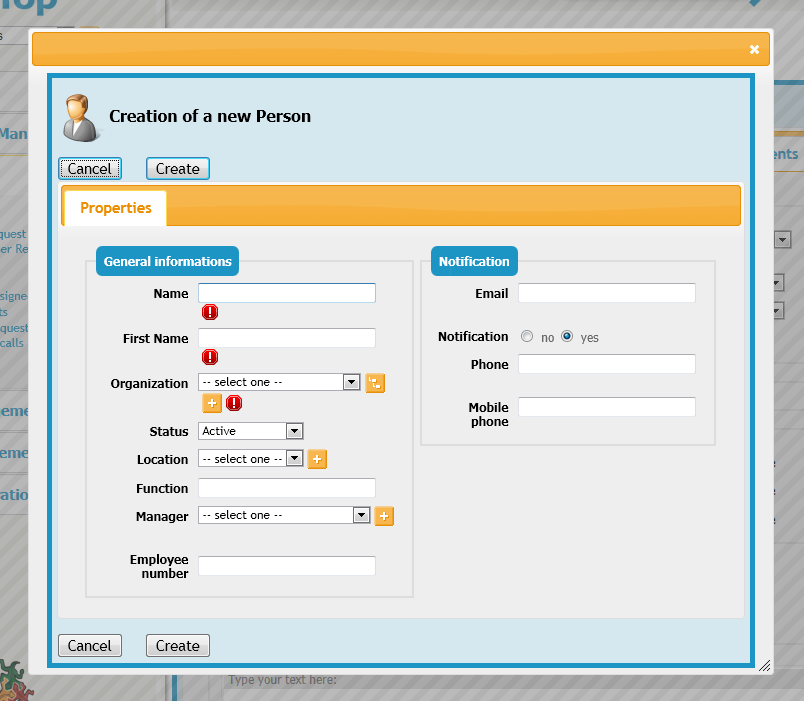
Task: Click the person avatar in the dialog header
Action: [80, 117]
